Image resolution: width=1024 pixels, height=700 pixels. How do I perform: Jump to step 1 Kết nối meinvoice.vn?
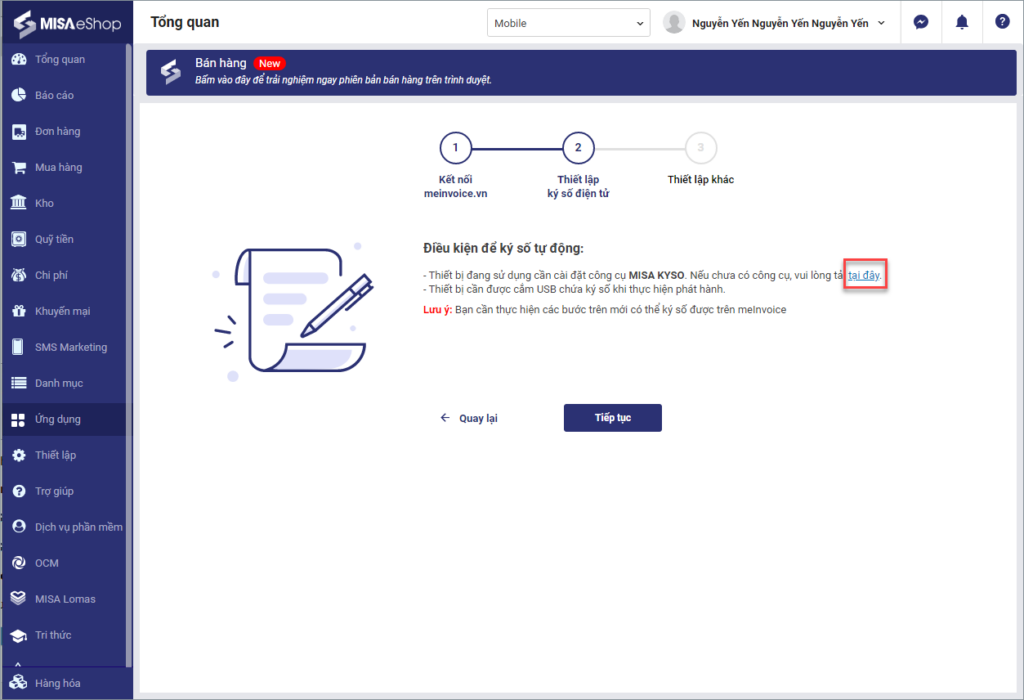455,148
